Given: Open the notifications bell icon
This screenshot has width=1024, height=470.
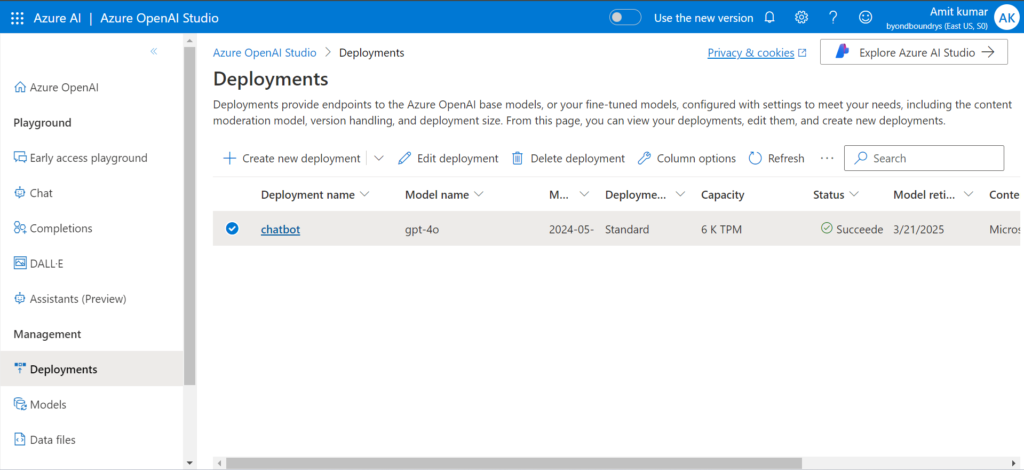Looking at the screenshot, I should [769, 18].
